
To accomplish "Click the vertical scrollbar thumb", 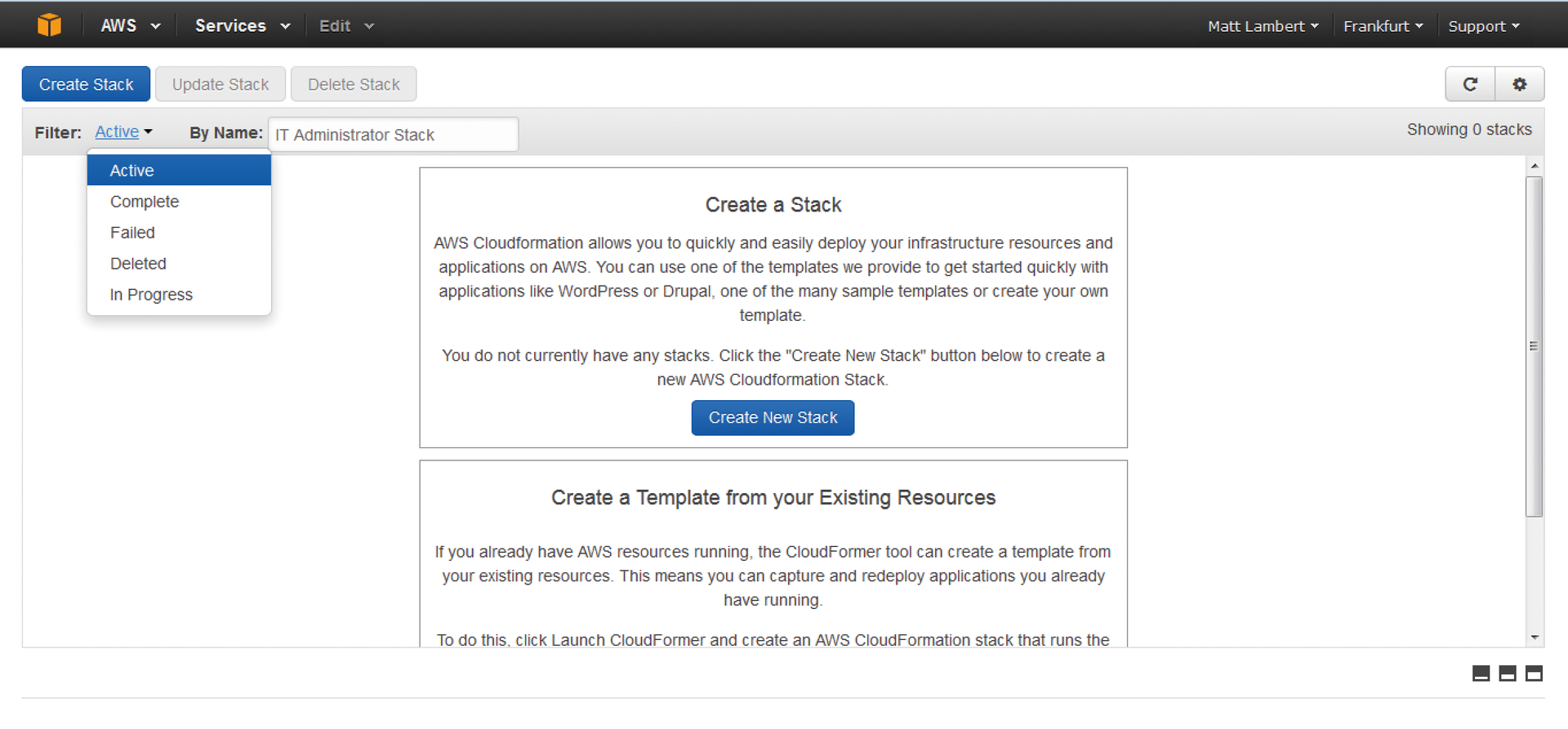I will 1535,346.
